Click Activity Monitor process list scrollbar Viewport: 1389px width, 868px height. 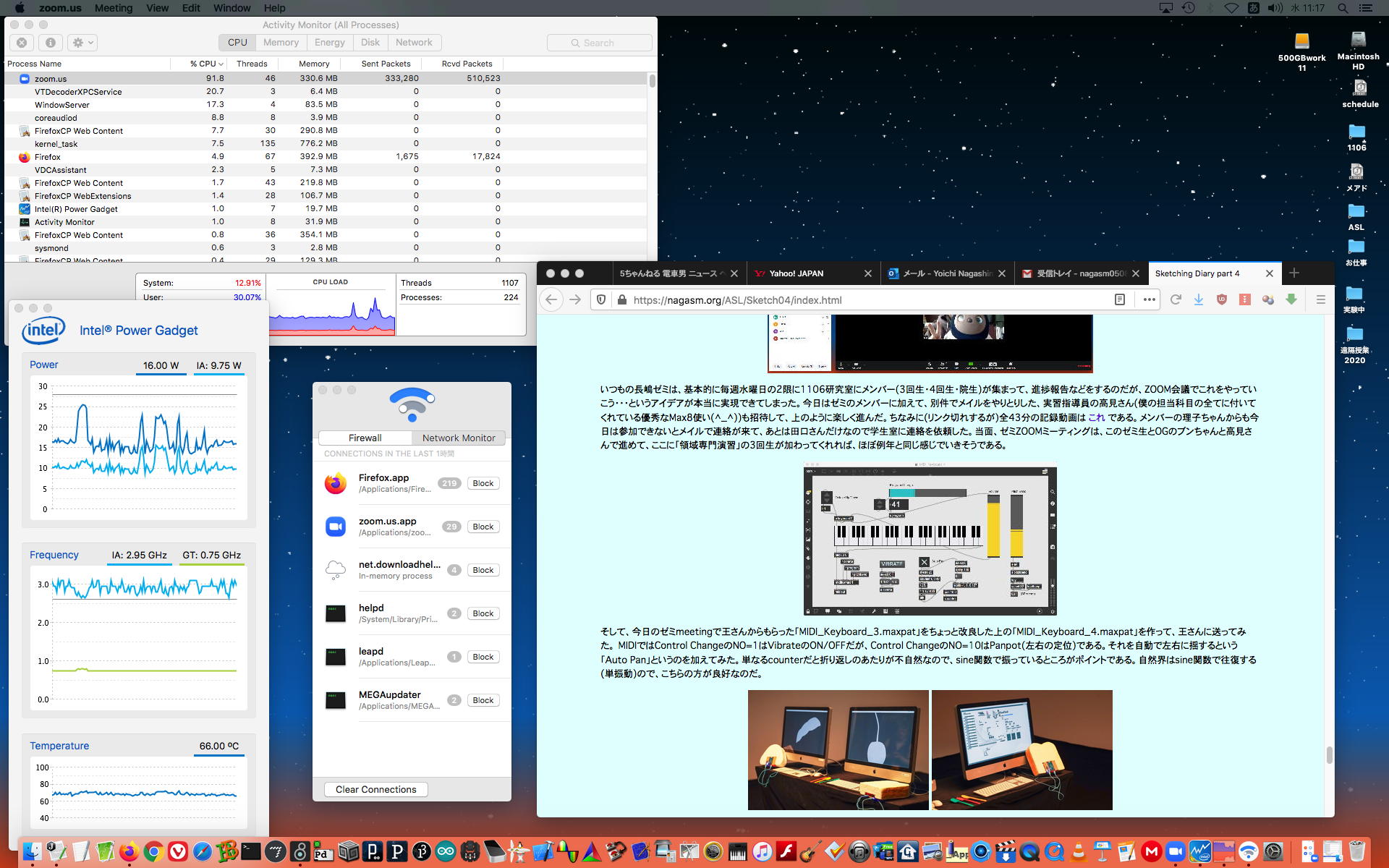(x=652, y=81)
